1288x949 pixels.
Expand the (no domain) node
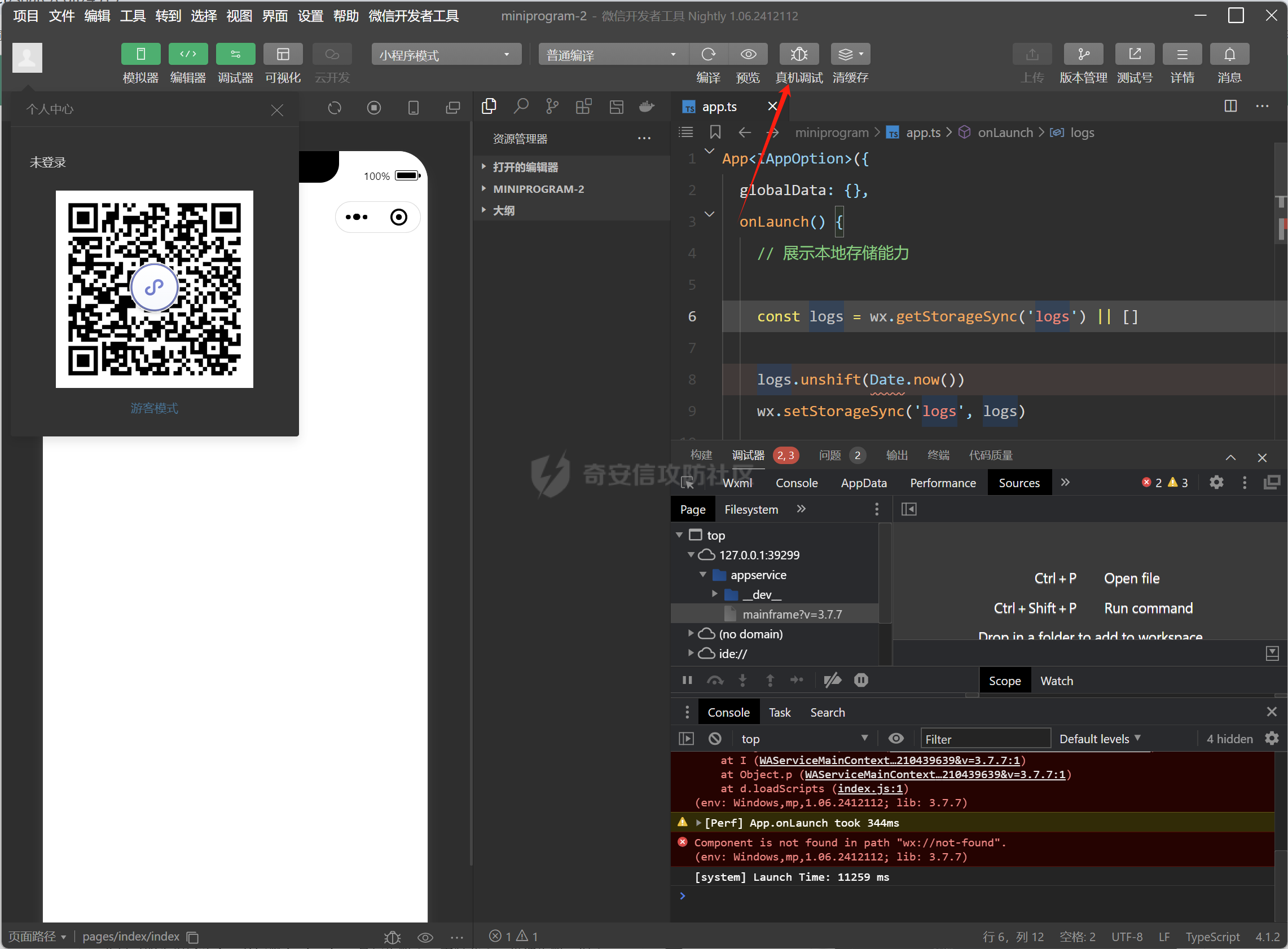(x=691, y=634)
